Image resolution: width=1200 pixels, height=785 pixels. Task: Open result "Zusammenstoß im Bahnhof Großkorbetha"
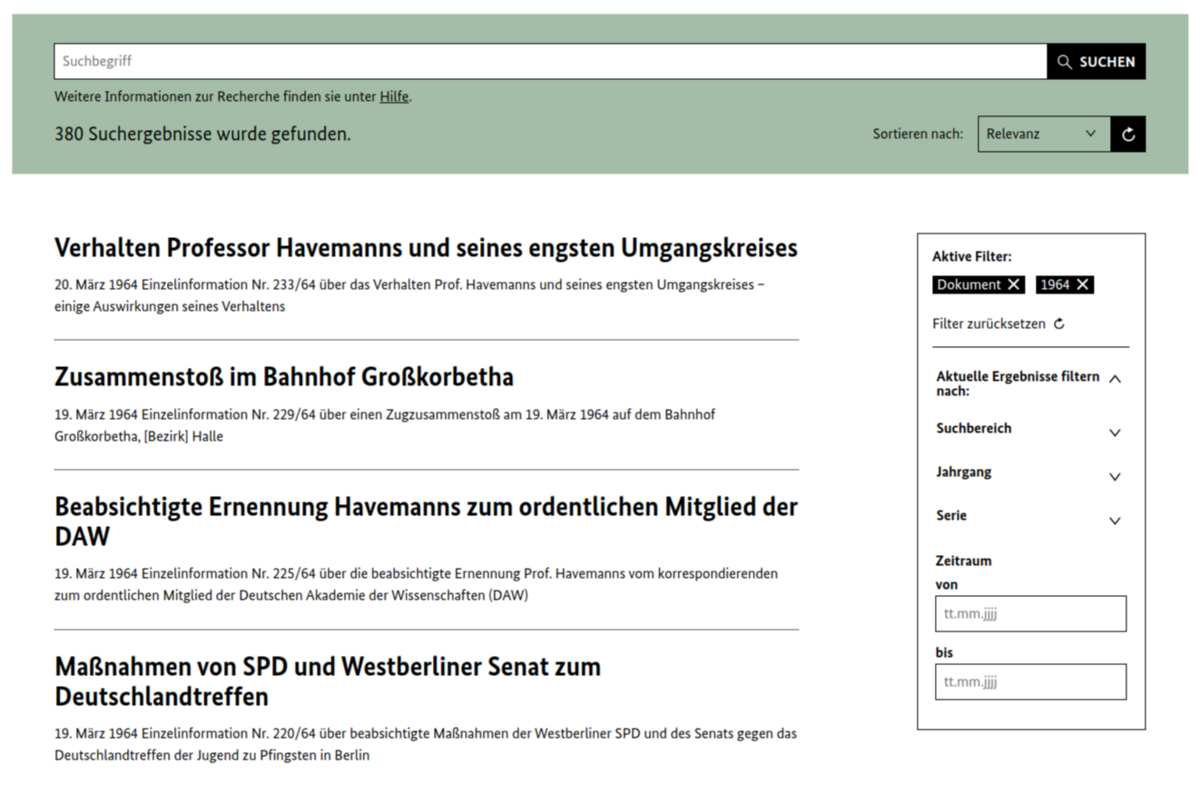[x=283, y=377]
